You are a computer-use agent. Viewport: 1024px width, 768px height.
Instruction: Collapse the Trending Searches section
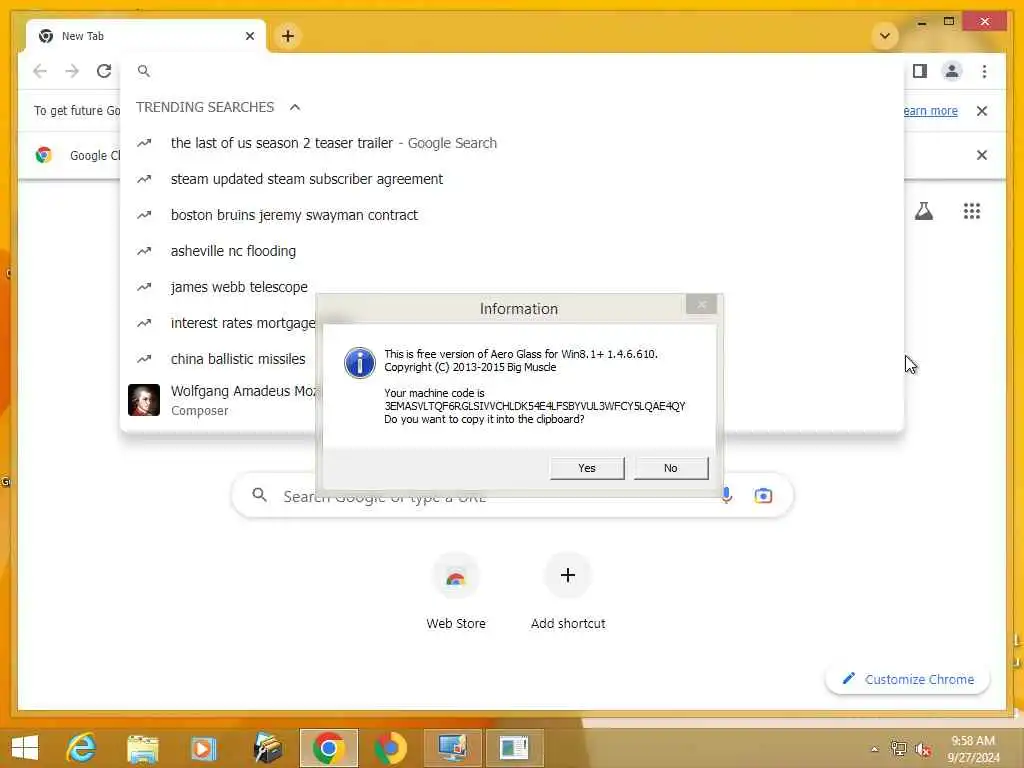[295, 107]
